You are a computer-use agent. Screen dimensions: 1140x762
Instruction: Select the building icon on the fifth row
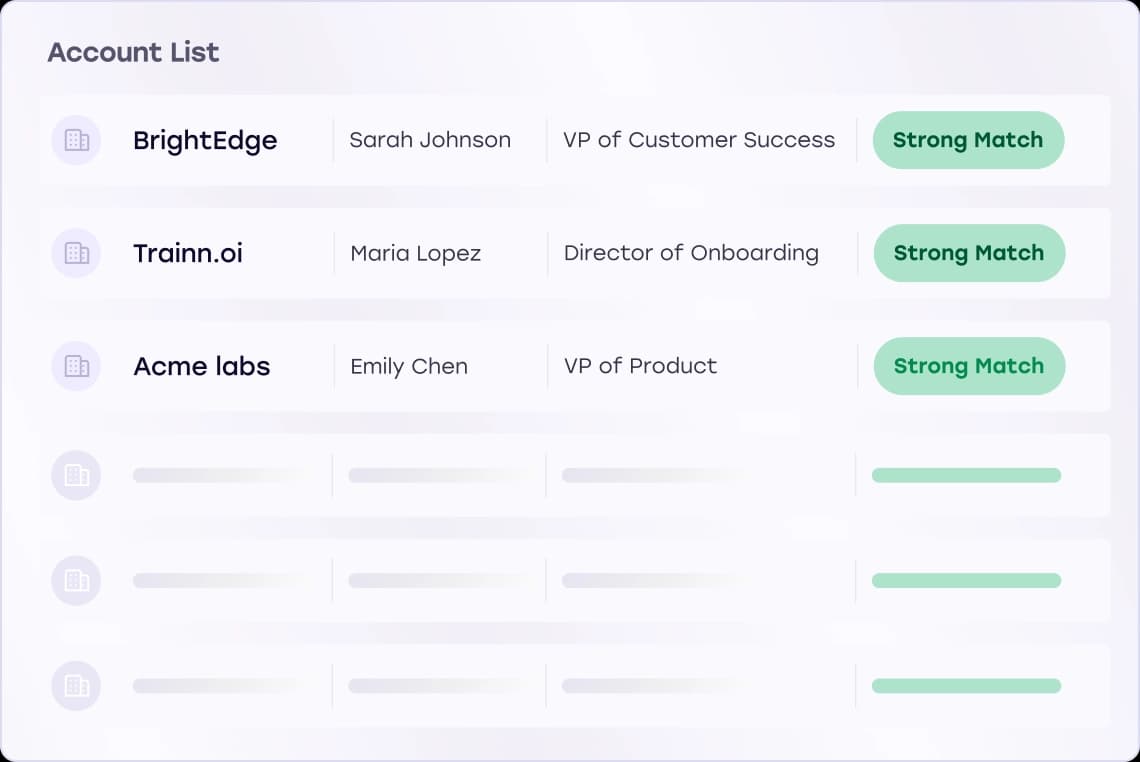(x=76, y=580)
